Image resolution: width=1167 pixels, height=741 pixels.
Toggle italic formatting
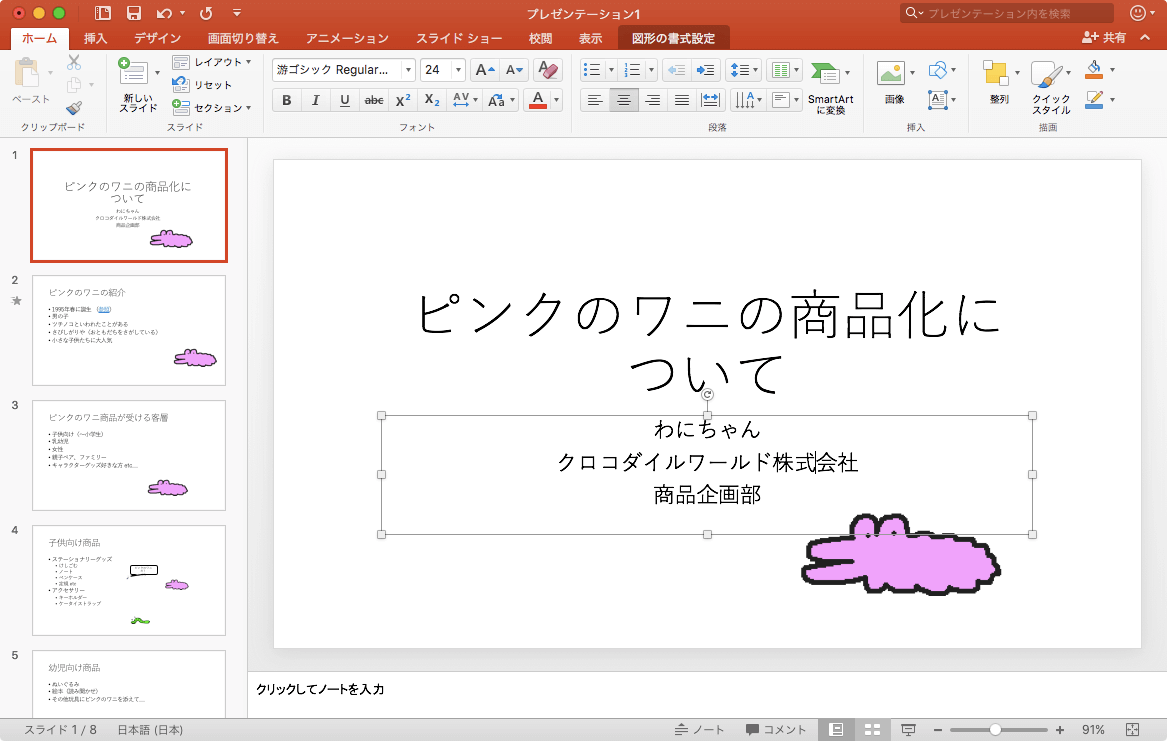(x=316, y=100)
